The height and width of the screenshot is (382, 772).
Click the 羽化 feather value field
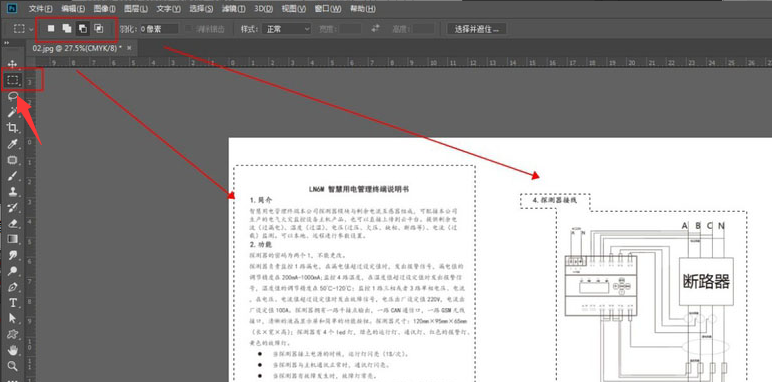(159, 29)
